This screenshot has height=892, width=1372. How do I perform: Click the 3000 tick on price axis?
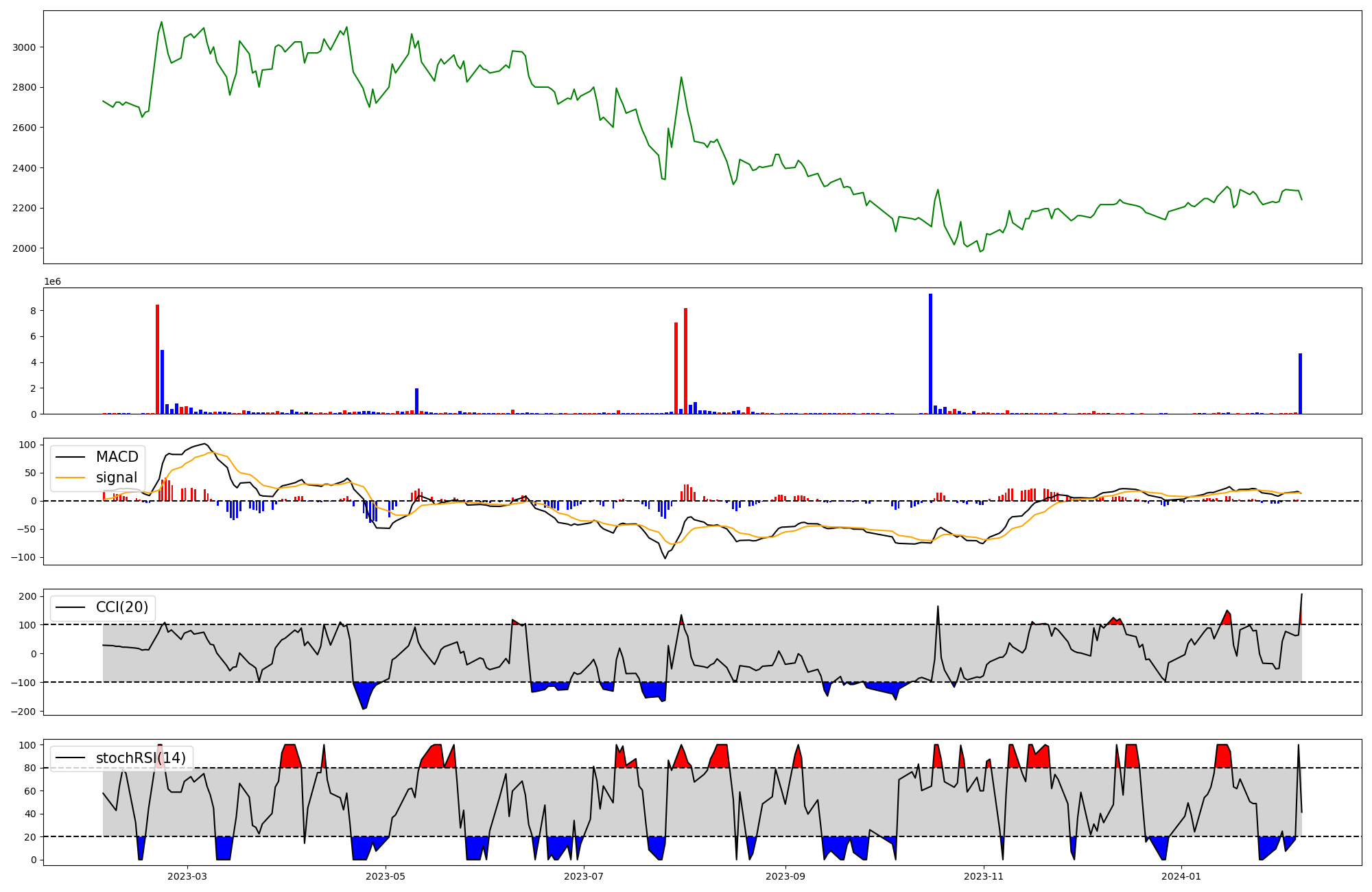[x=25, y=47]
